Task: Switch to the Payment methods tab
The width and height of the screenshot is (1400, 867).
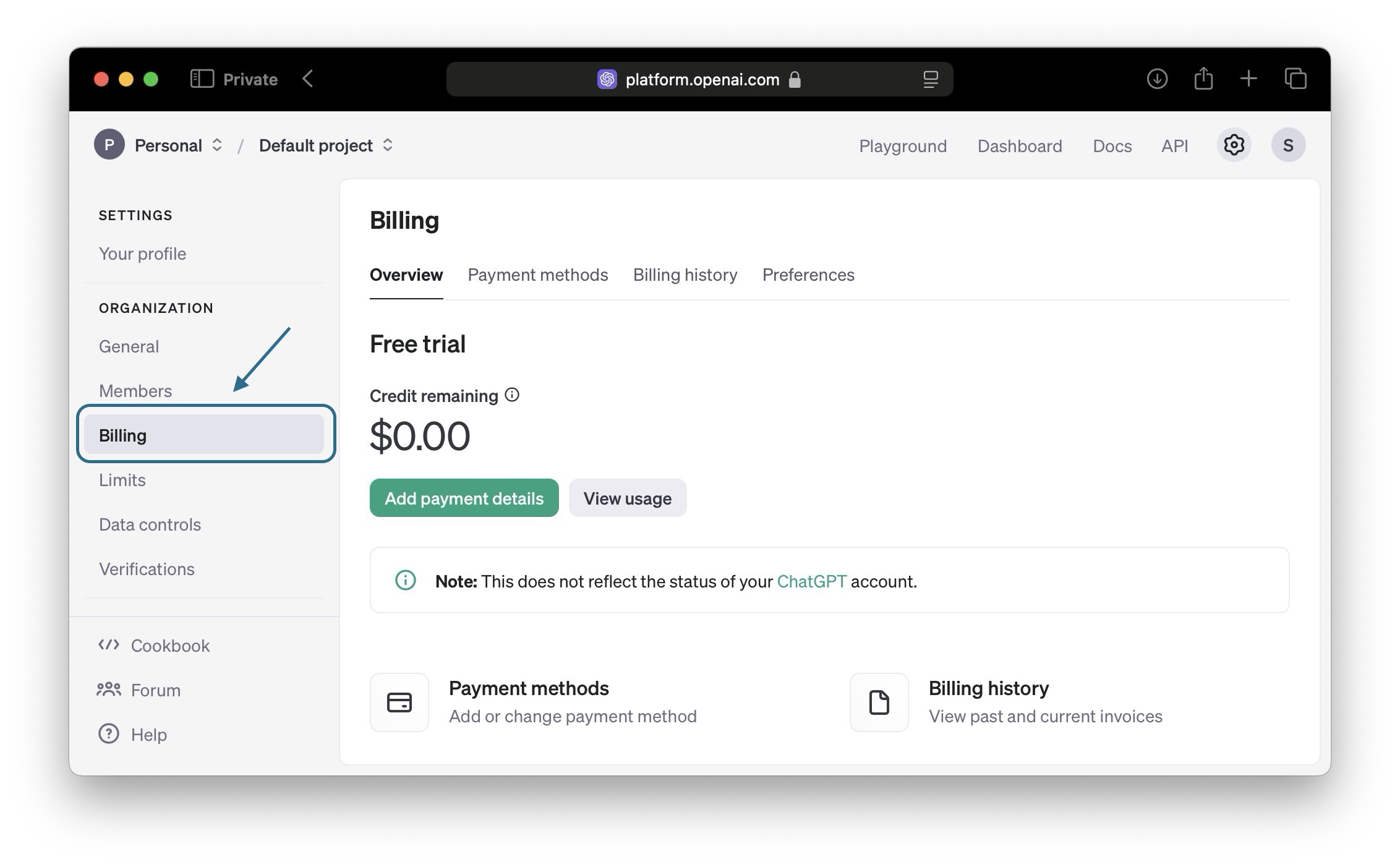Action: coord(538,275)
